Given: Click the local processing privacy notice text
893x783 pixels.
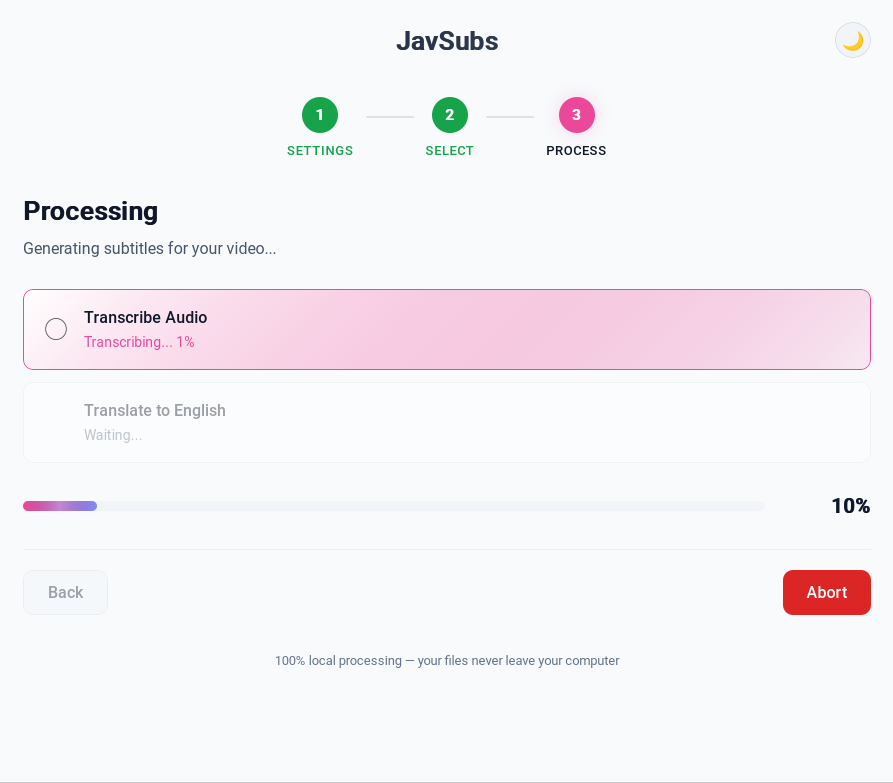Looking at the screenshot, I should click(x=447, y=661).
